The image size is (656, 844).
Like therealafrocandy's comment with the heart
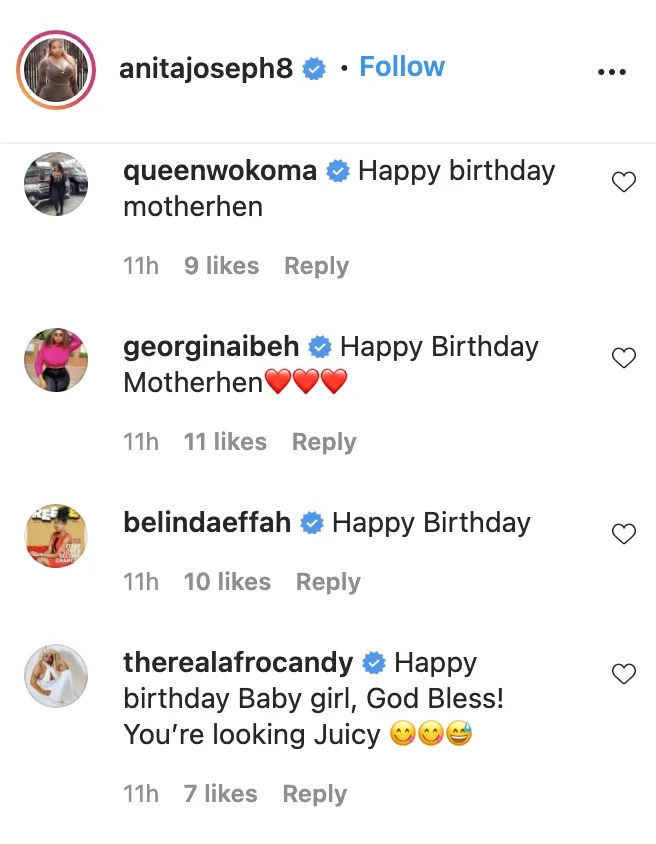(x=624, y=674)
